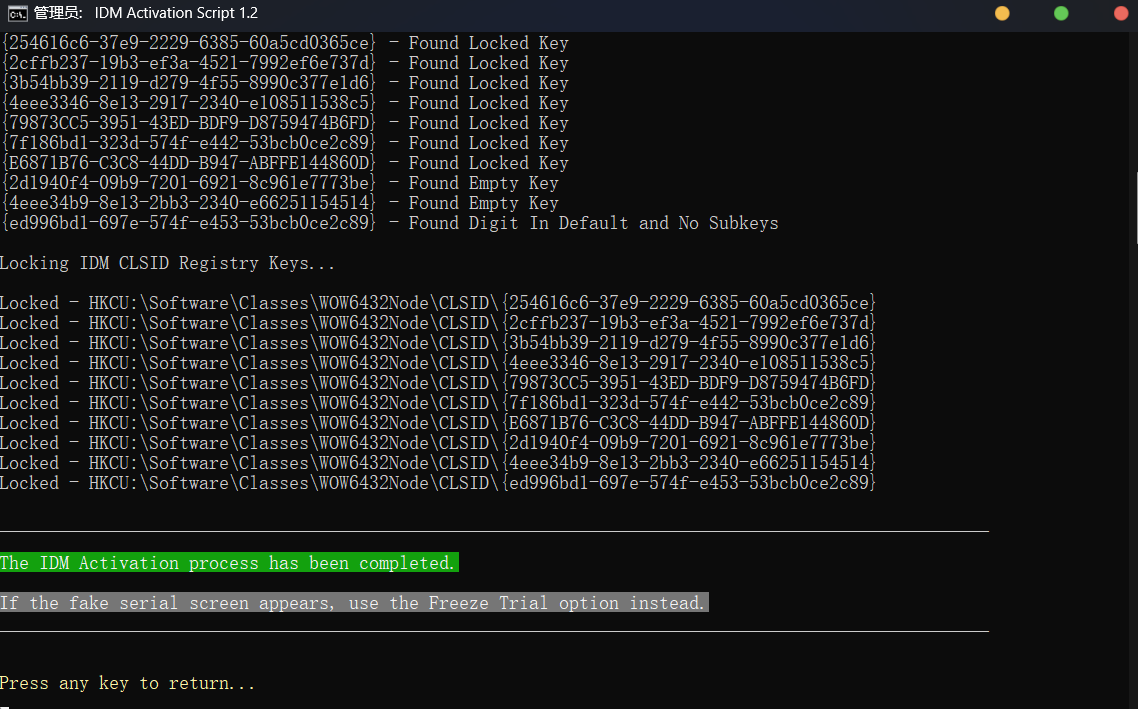
Task: Click Locked HKCU line ending {2cffb237-19b3-ef3a-4521-7992ef6e737d}
Action: click(x=438, y=323)
